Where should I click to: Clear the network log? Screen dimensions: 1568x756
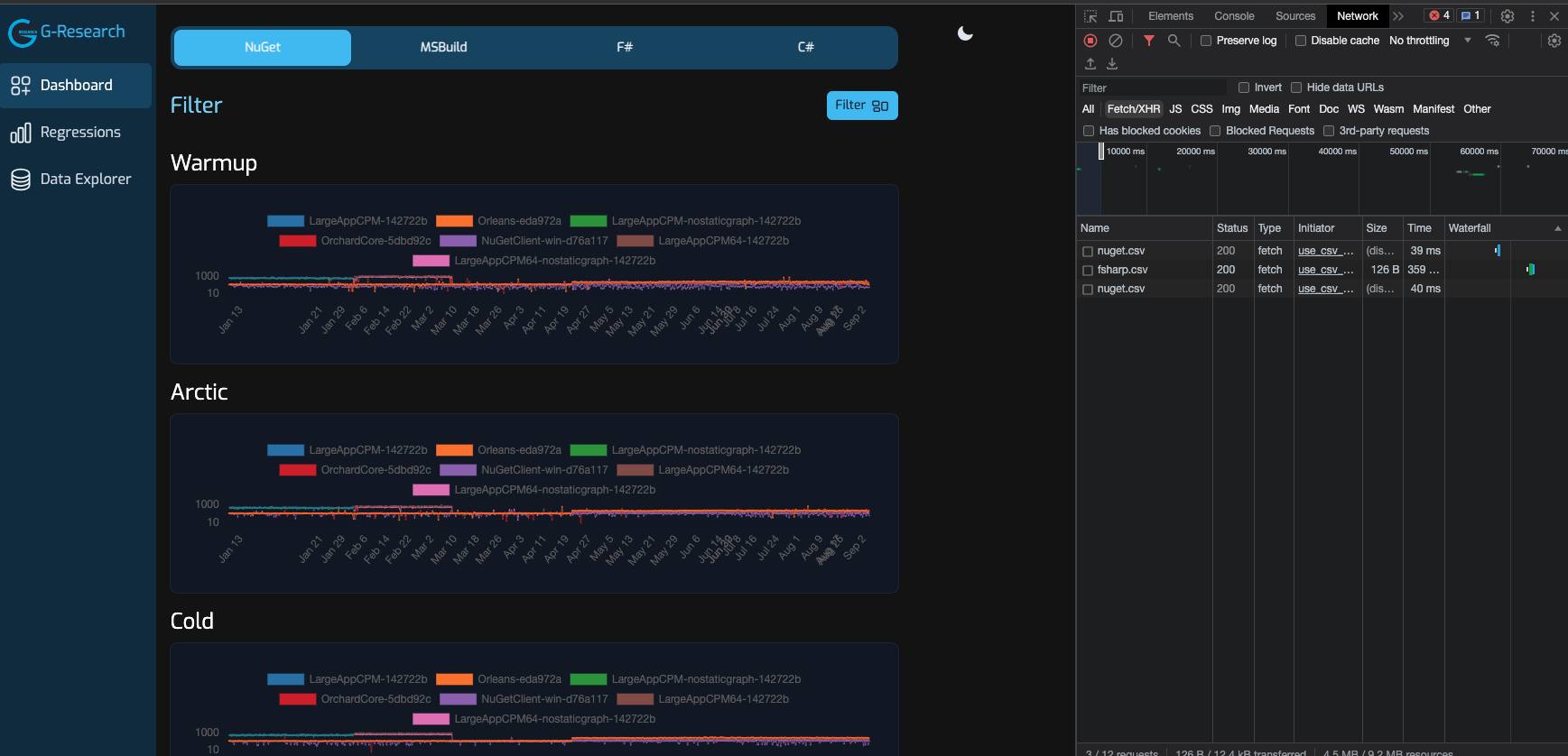(1116, 41)
